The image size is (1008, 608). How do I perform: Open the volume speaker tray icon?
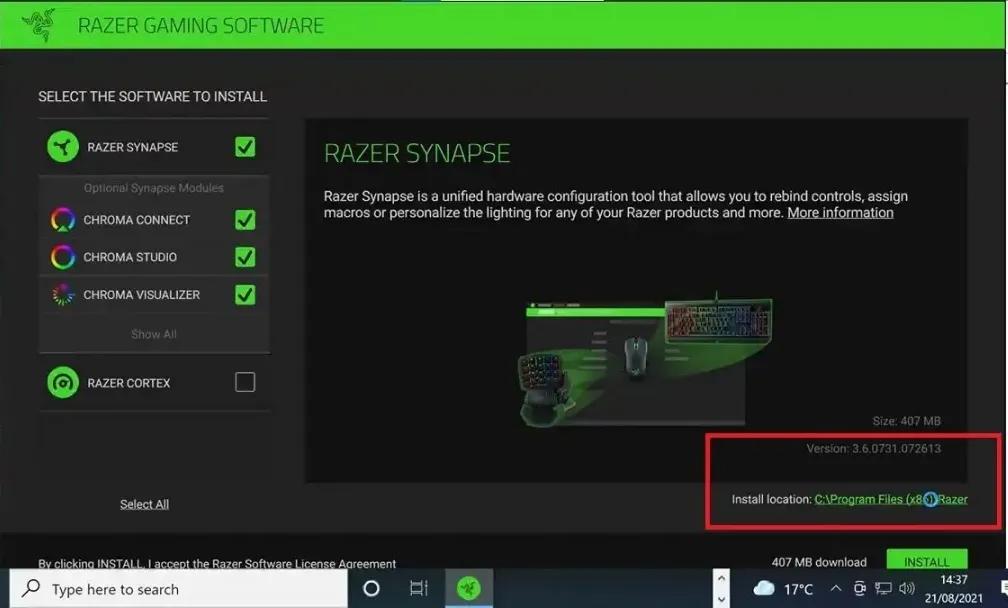click(x=906, y=588)
